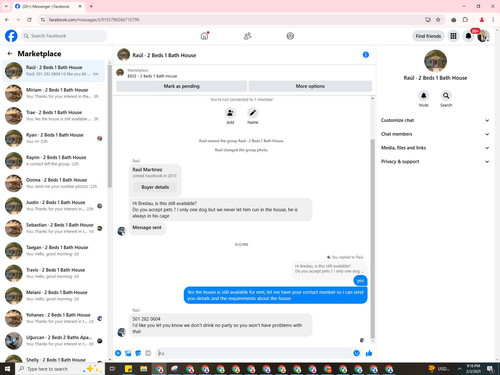Click the blue 'yes' message bubble
This screenshot has height=375, width=500.
tap(360, 281)
